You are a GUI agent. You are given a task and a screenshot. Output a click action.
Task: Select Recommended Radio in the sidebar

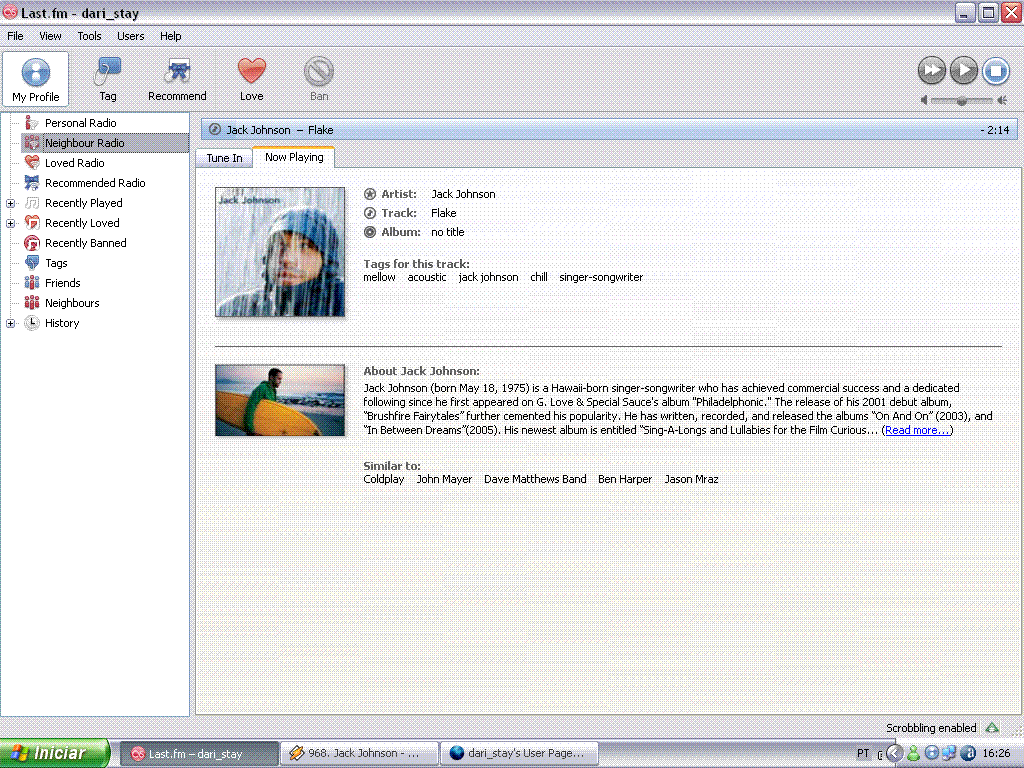point(95,183)
